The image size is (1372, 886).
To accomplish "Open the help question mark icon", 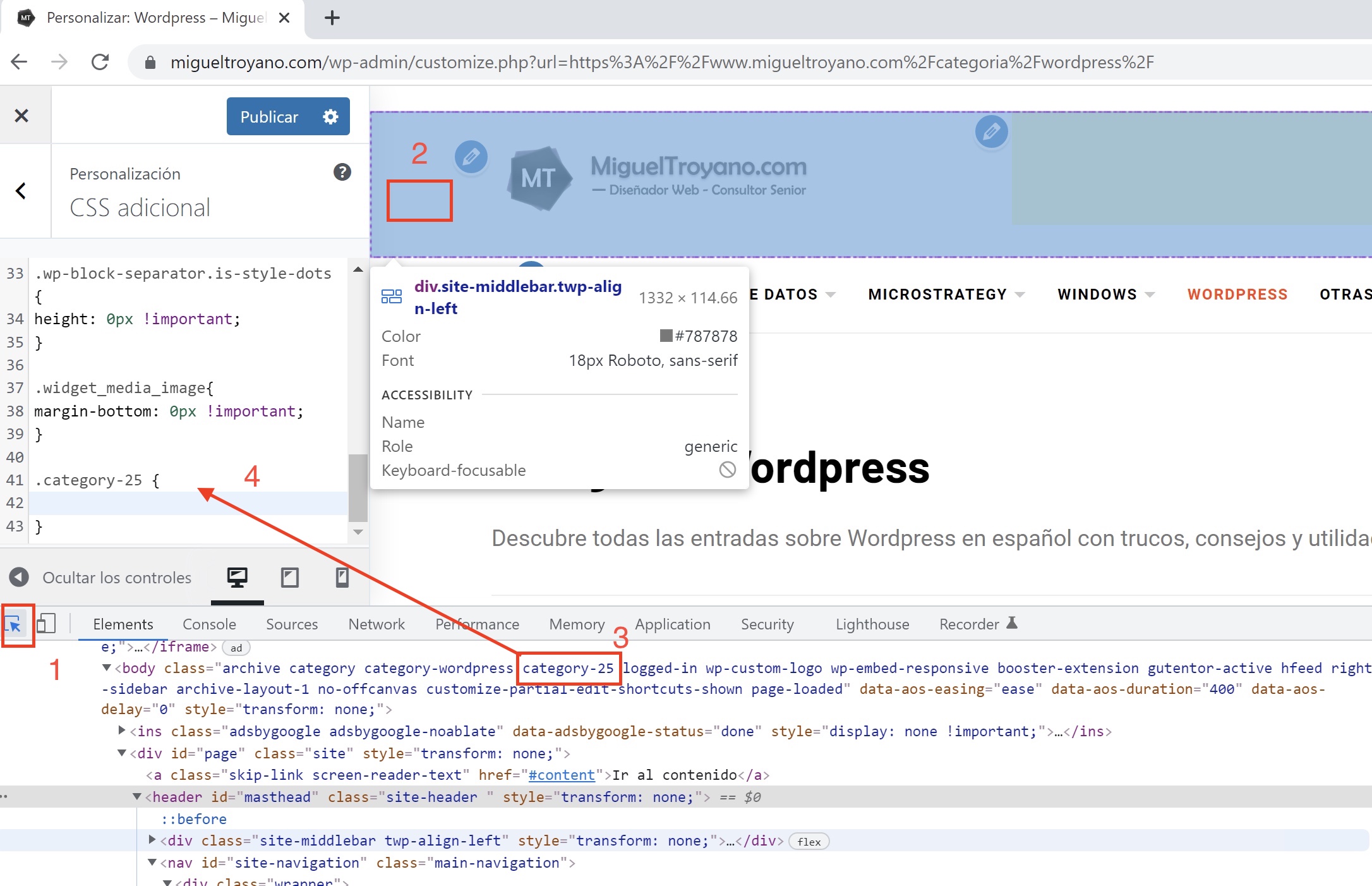I will click(342, 172).
